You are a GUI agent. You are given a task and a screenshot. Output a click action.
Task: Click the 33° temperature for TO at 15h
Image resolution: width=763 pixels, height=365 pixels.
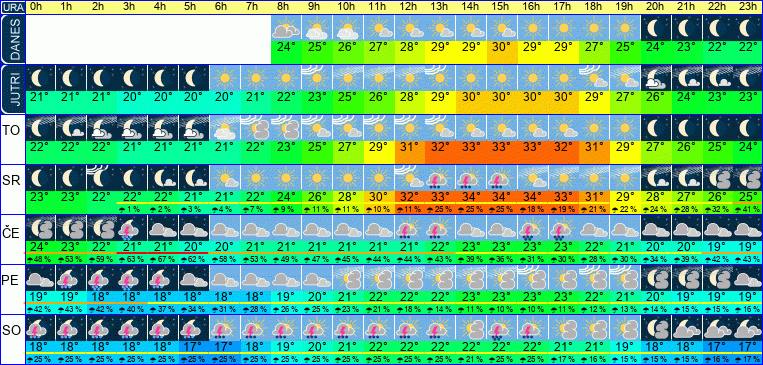502,147
